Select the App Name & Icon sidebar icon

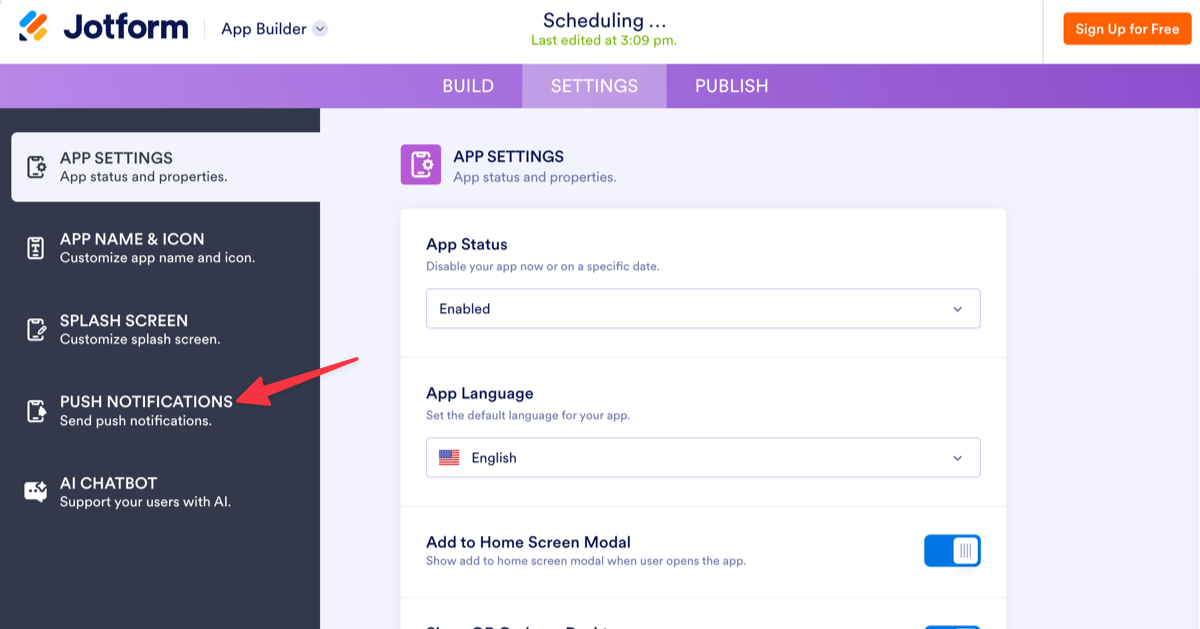pyautogui.click(x=37, y=246)
